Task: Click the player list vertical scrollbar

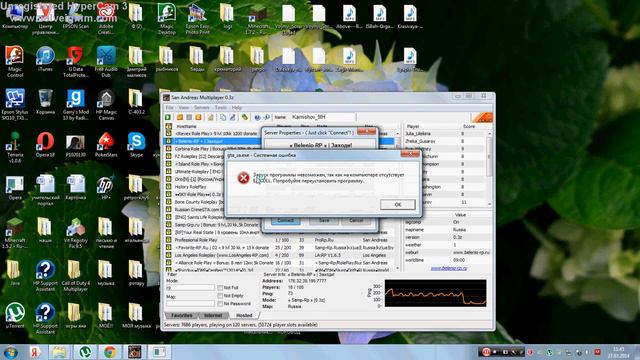Action: point(489,168)
